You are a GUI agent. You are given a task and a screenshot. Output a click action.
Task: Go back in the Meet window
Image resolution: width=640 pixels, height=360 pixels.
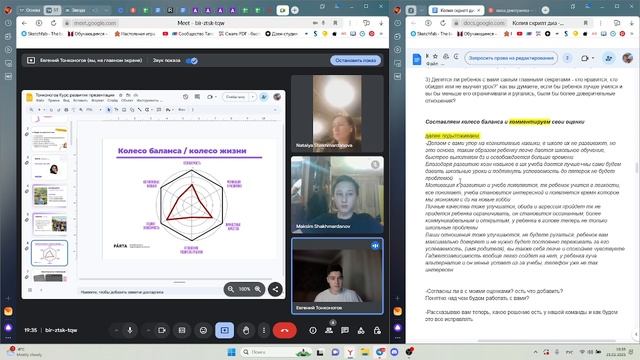tap(24, 23)
